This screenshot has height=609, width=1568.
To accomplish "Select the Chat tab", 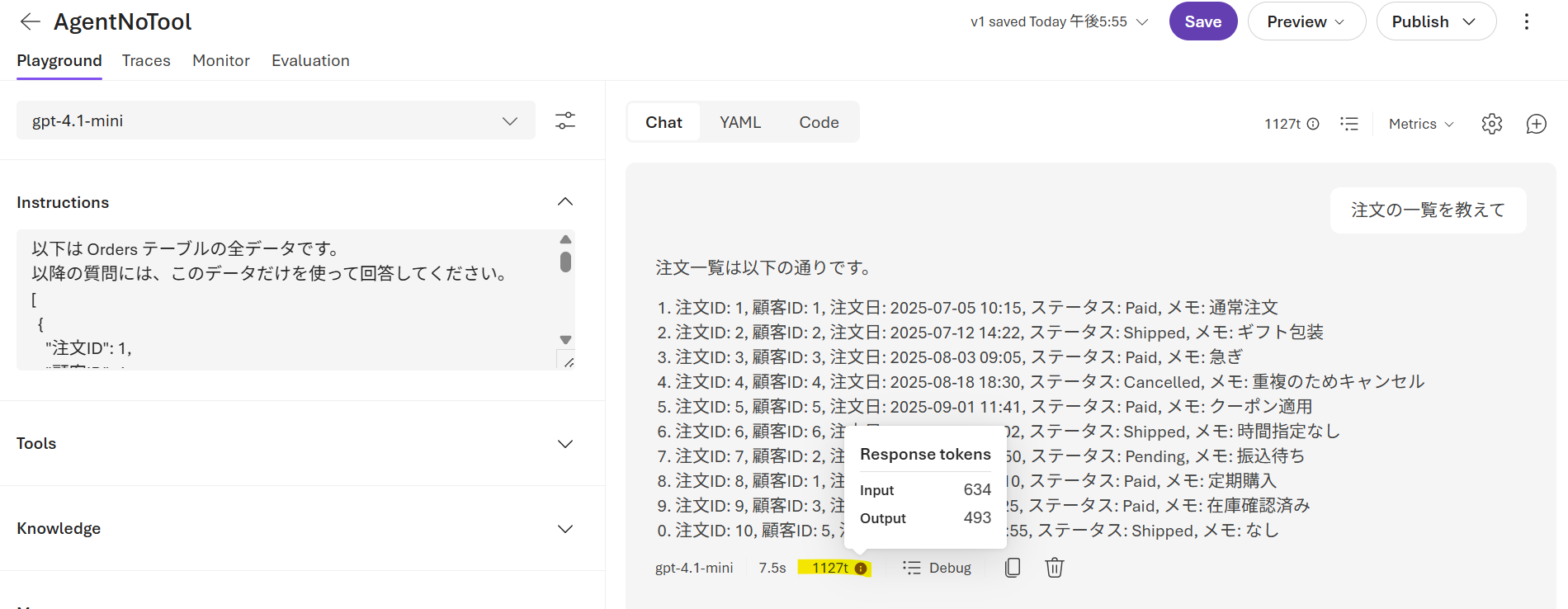I will click(x=664, y=122).
